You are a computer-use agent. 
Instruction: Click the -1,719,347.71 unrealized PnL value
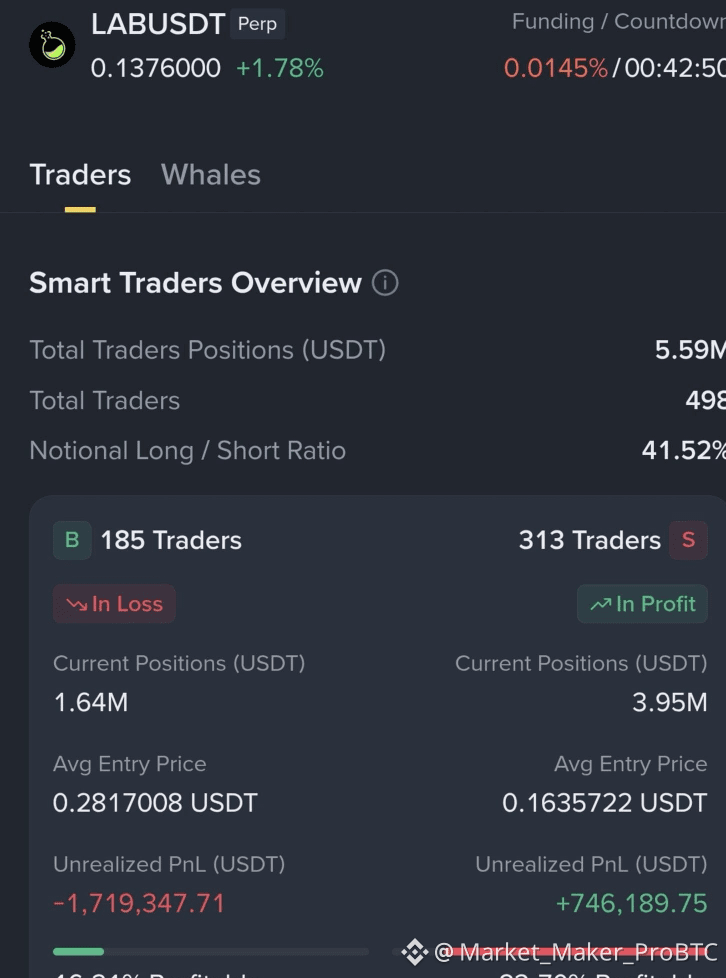(139, 903)
